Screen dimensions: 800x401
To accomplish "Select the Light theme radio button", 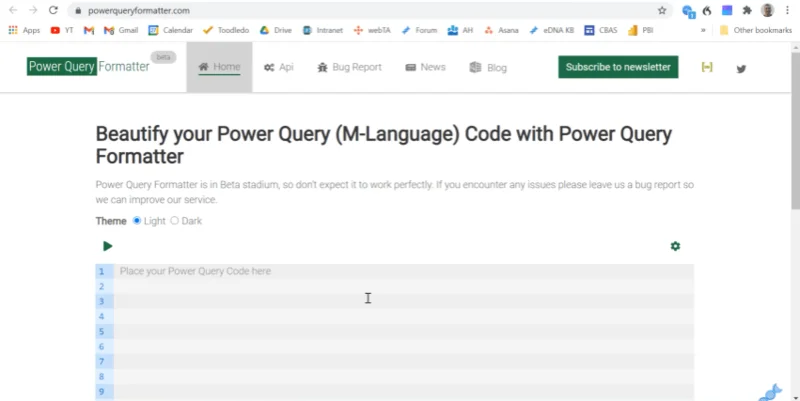I will pyautogui.click(x=137, y=220).
